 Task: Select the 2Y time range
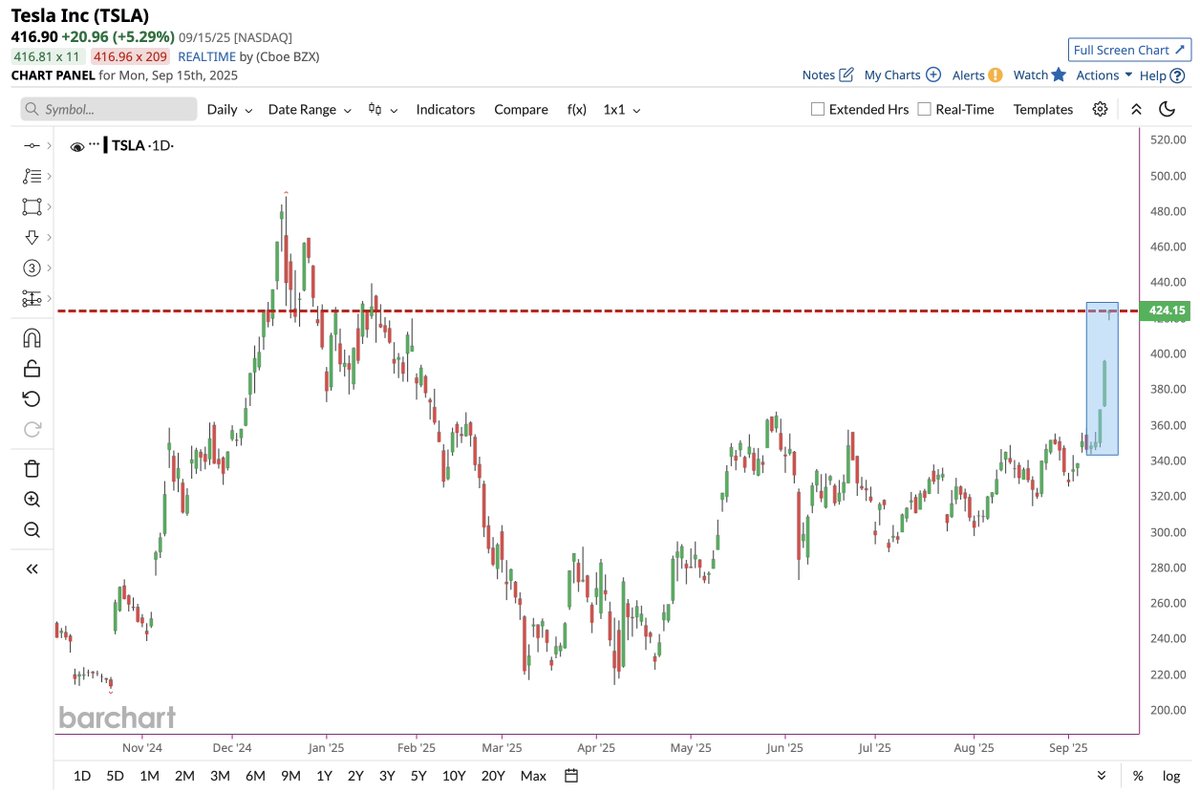click(x=355, y=776)
